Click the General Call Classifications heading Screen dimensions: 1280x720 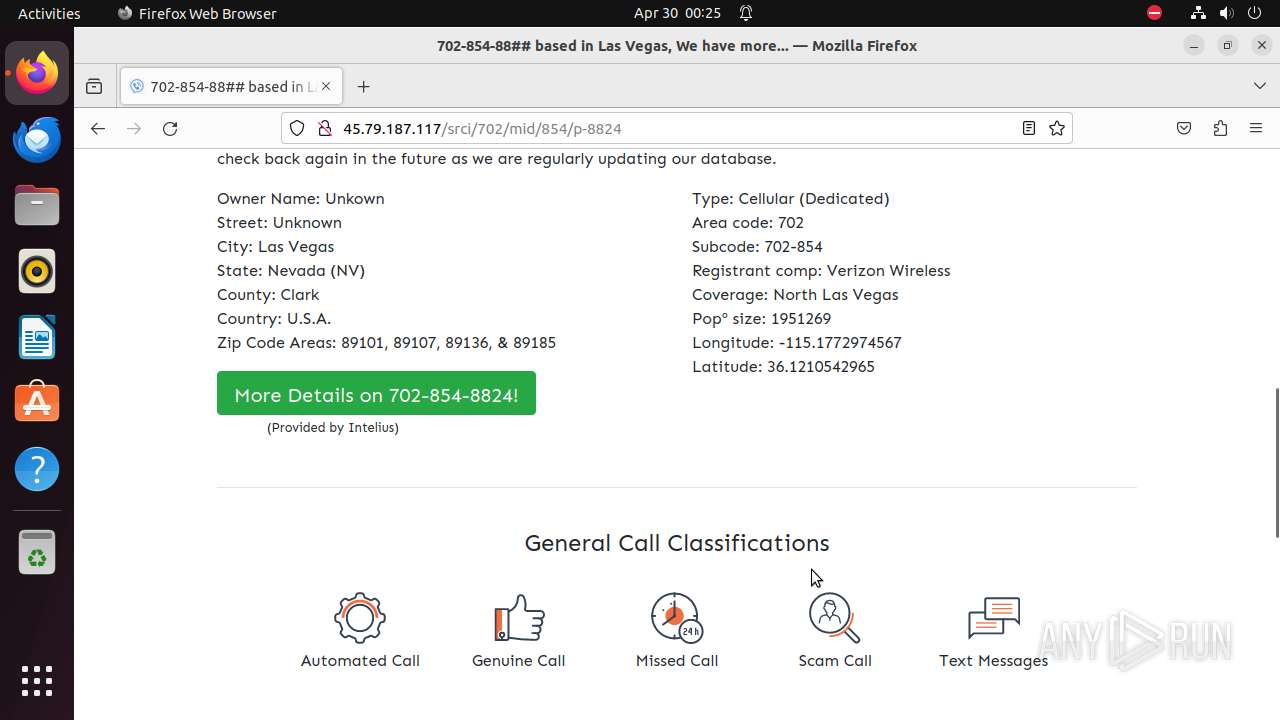click(677, 543)
